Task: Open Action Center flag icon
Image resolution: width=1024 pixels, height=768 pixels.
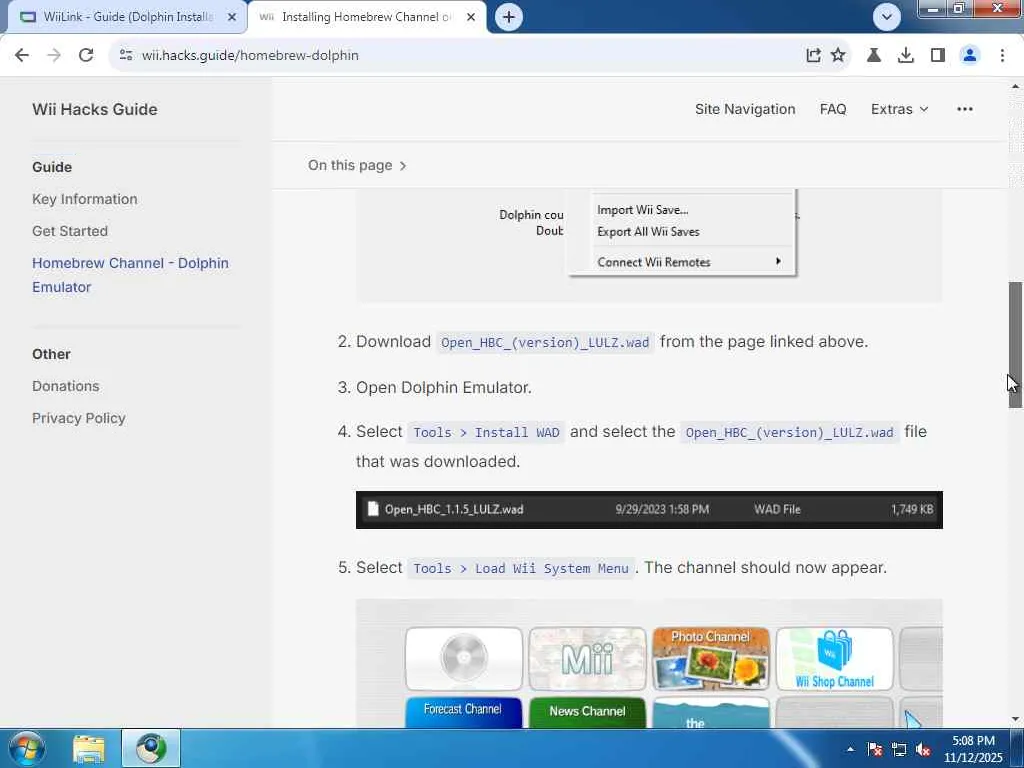Action: click(x=875, y=749)
